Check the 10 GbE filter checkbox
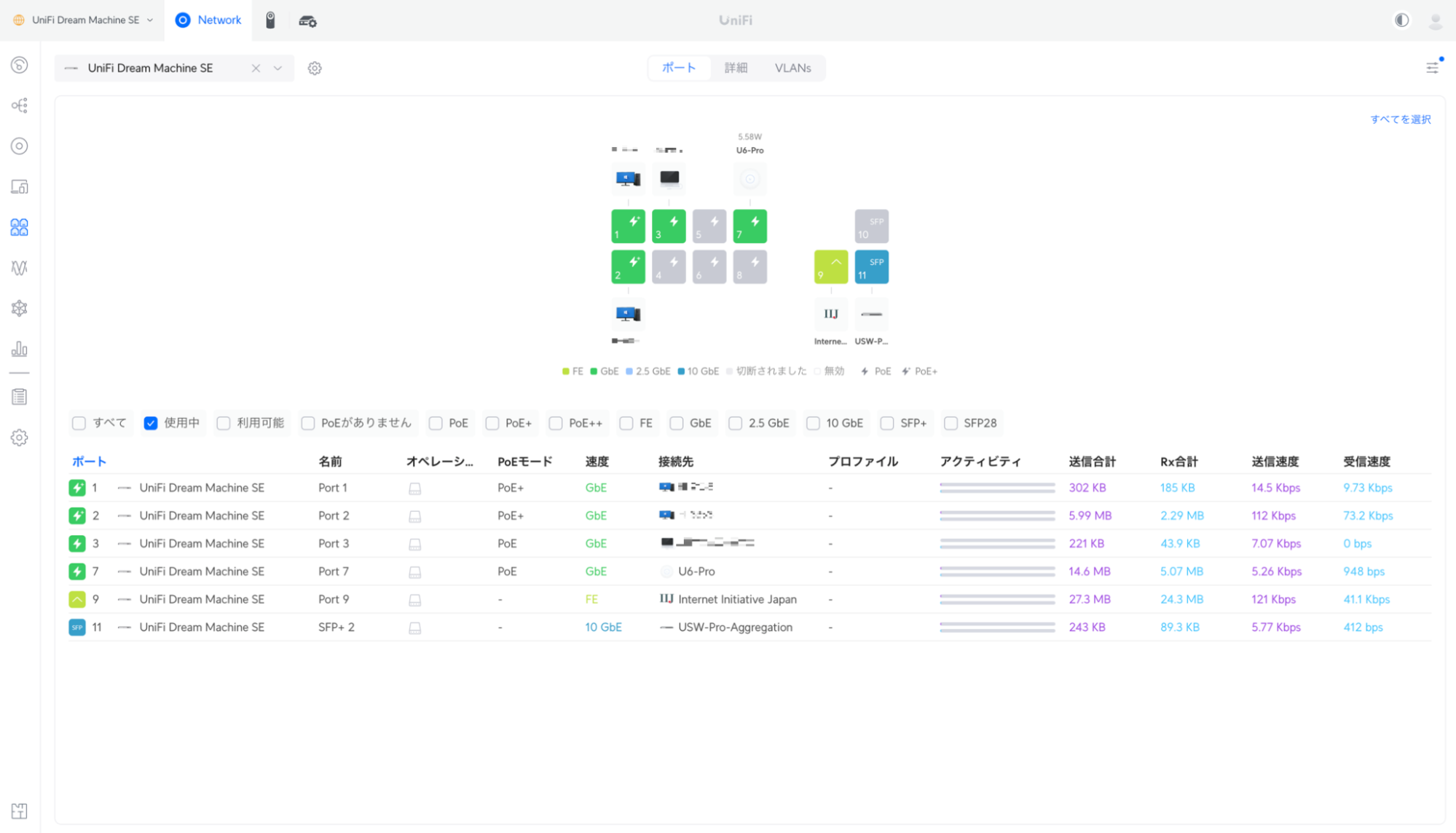 click(x=814, y=423)
